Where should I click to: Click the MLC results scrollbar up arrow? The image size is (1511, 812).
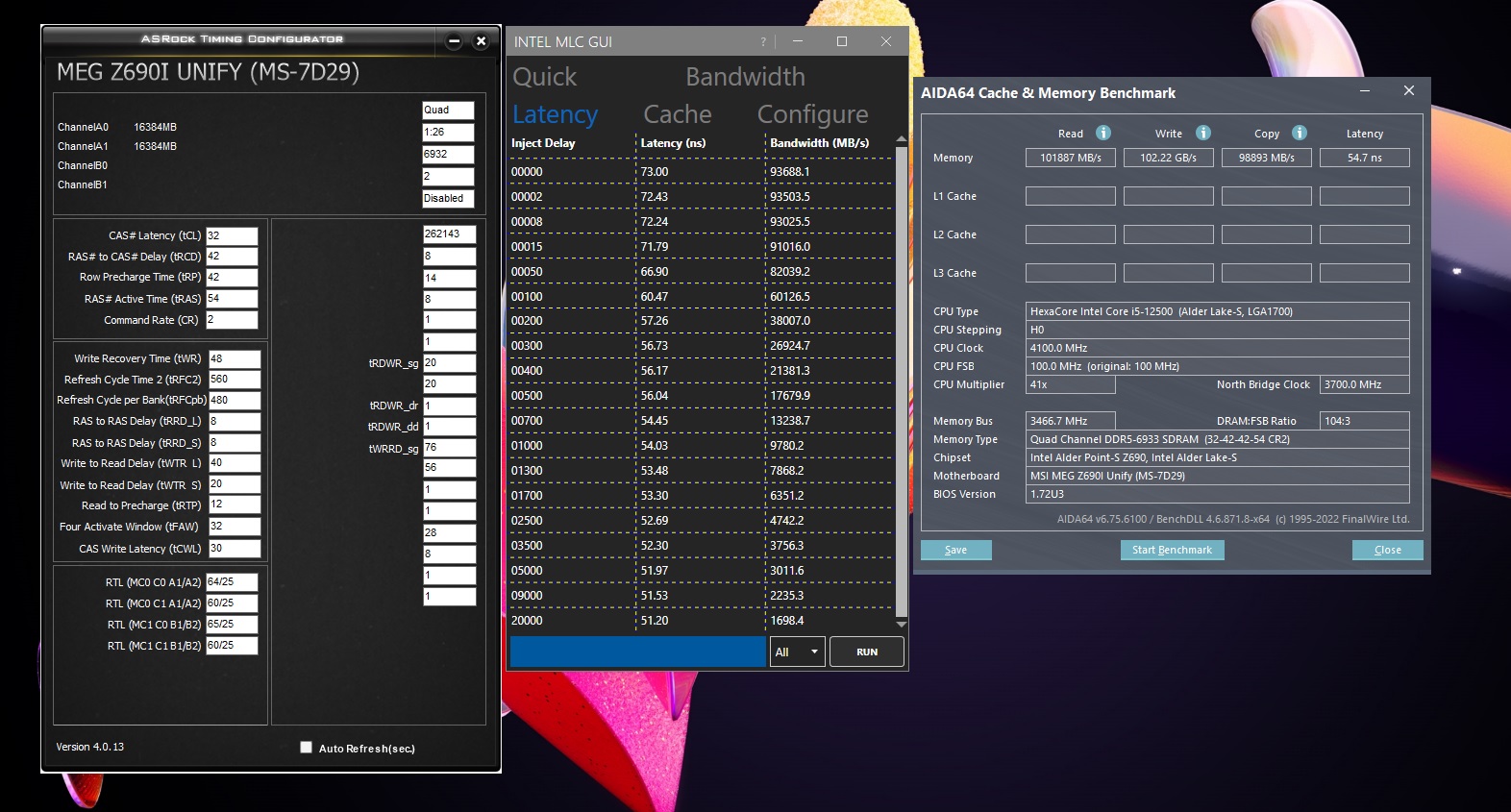[x=901, y=139]
